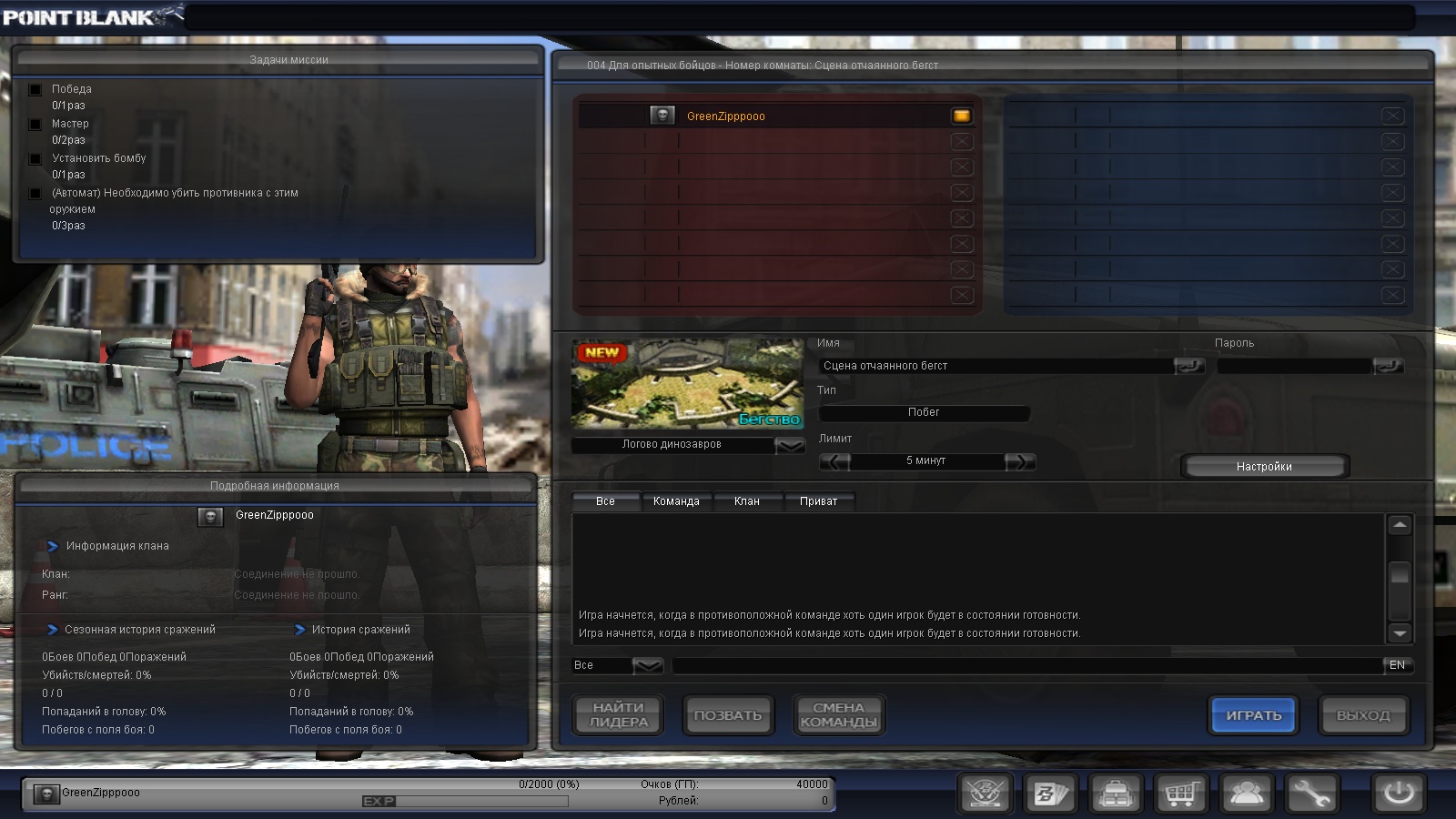Open the Логово динозавров map dropdown
Screen dimensions: 1456x819
790,445
